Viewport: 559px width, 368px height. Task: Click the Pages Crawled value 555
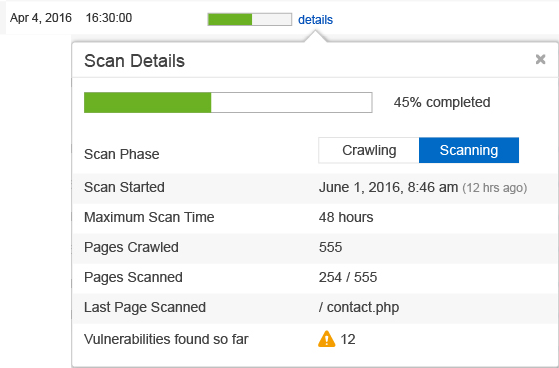pos(330,247)
